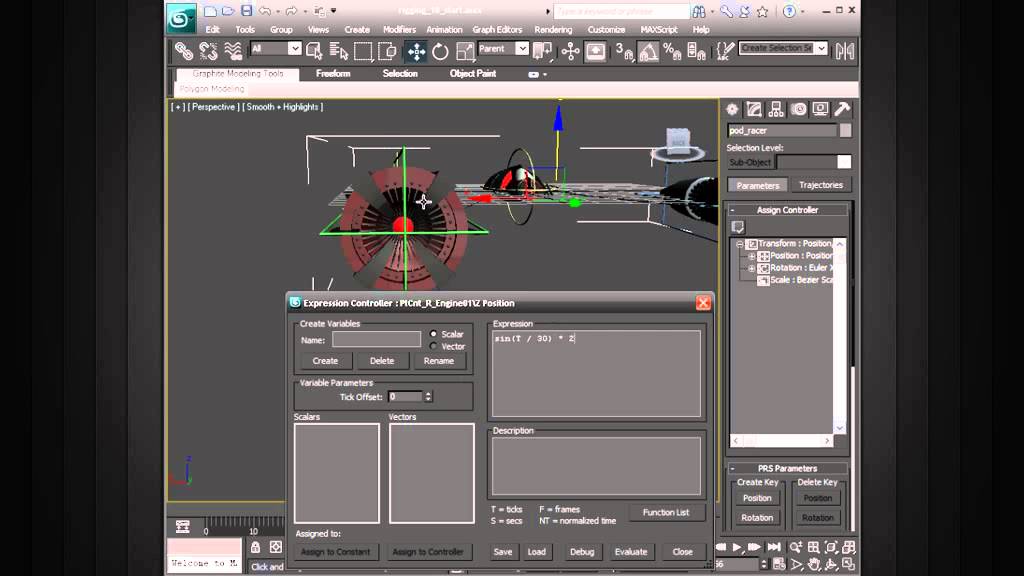Open the Graph Editors menu

point(497,29)
